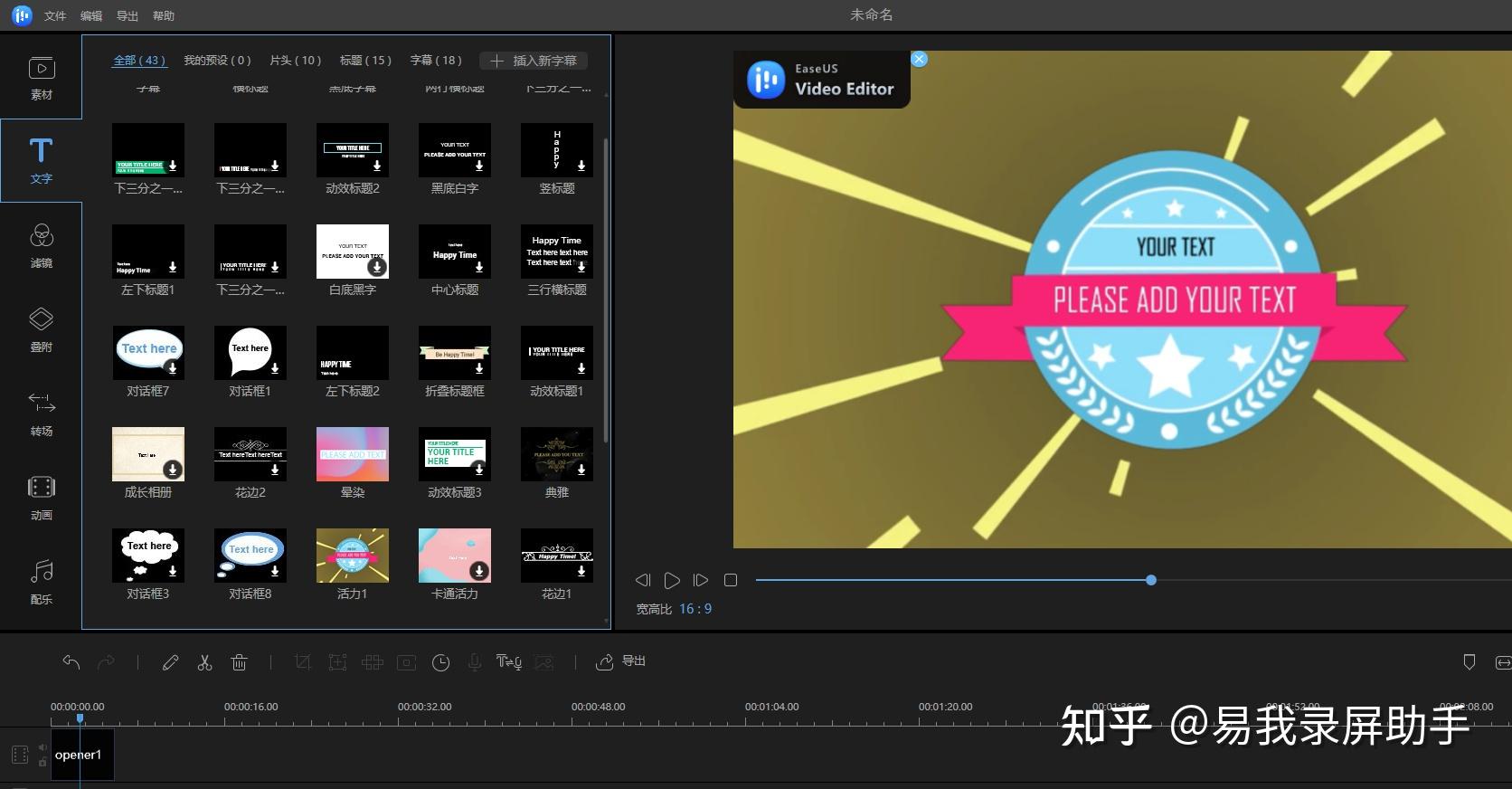Viewport: 1512px width, 789px height.
Task: Click the dimmed picture icon before 导出
Action: [543, 662]
